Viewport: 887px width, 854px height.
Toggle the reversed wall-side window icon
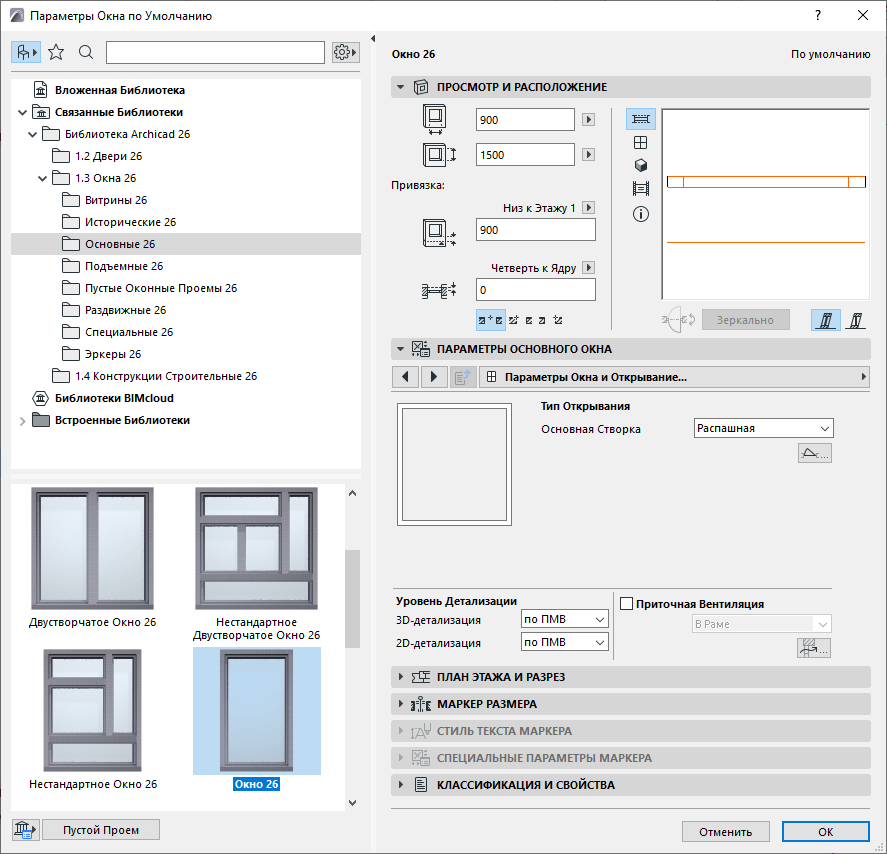[855, 319]
